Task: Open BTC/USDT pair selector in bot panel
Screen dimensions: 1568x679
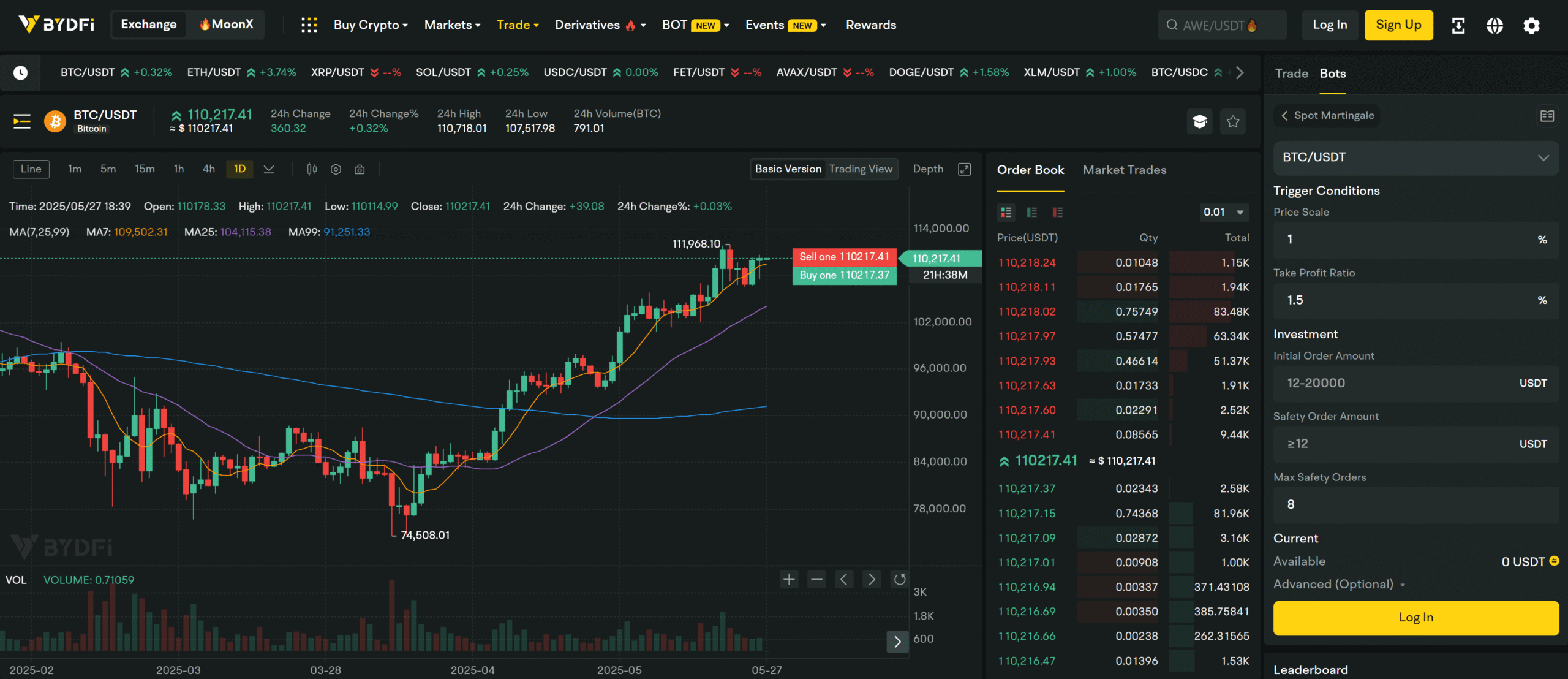Action: (x=1415, y=157)
